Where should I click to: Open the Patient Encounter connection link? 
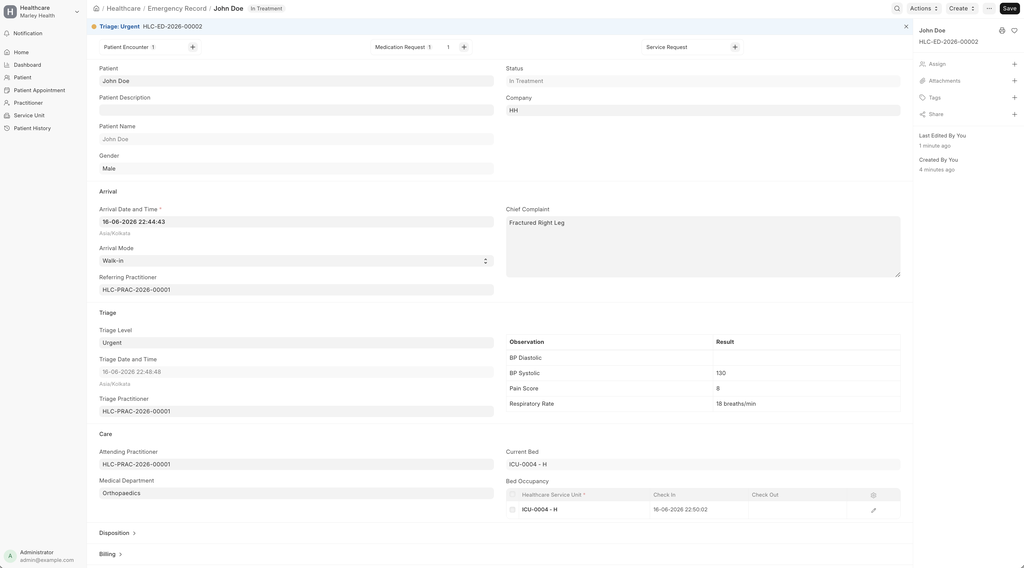coord(126,47)
